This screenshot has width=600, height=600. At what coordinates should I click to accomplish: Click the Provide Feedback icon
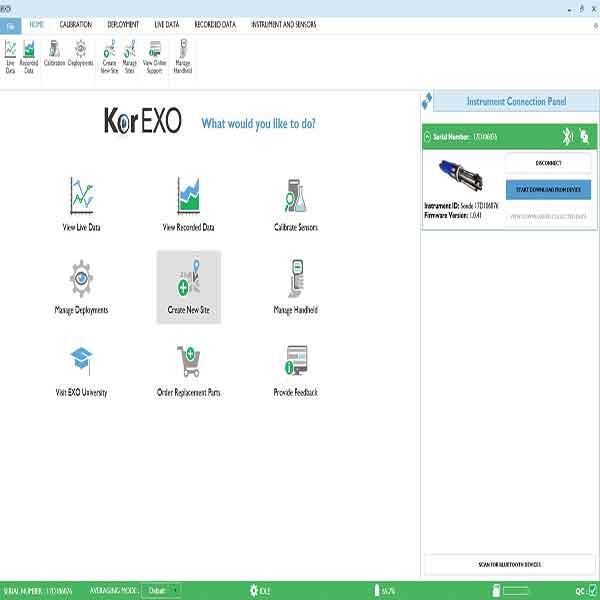pos(296,361)
